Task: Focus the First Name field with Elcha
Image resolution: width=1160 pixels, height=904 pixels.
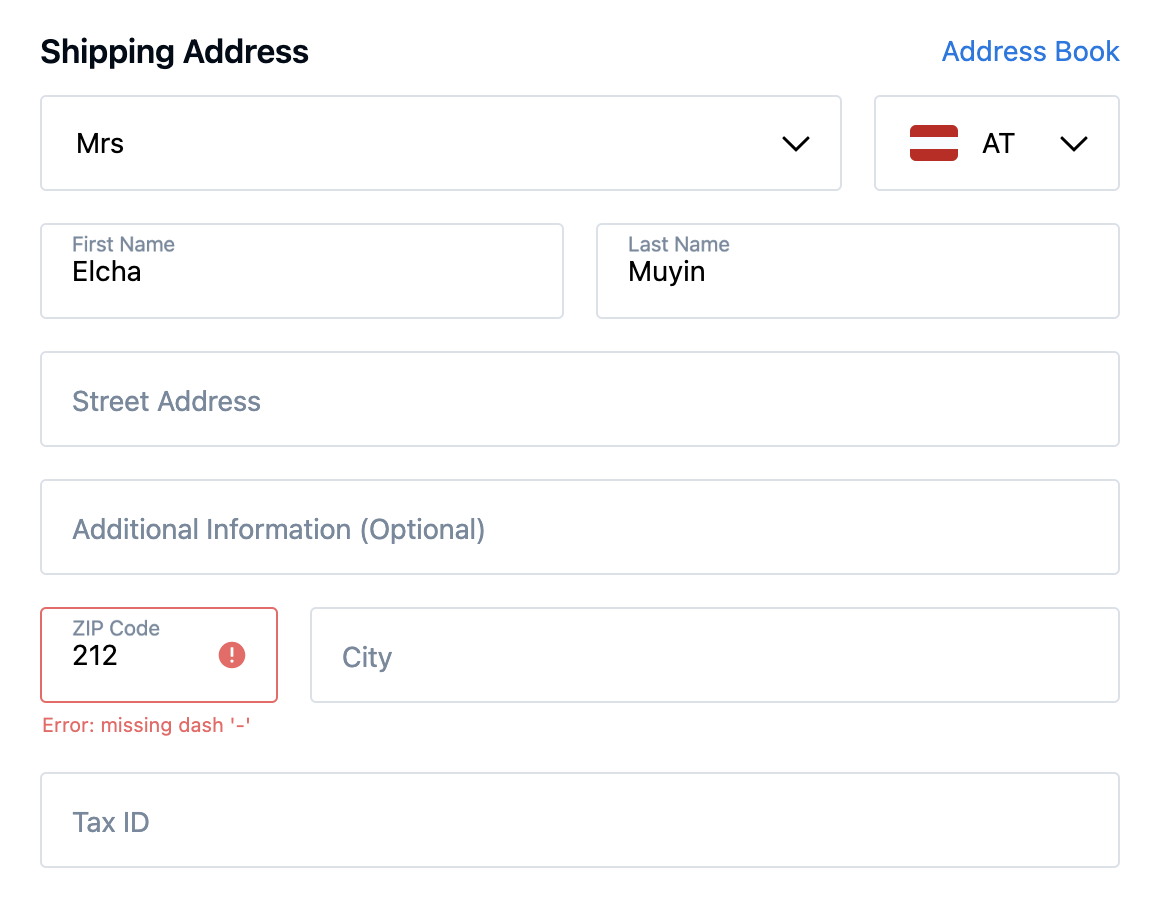Action: click(300, 272)
